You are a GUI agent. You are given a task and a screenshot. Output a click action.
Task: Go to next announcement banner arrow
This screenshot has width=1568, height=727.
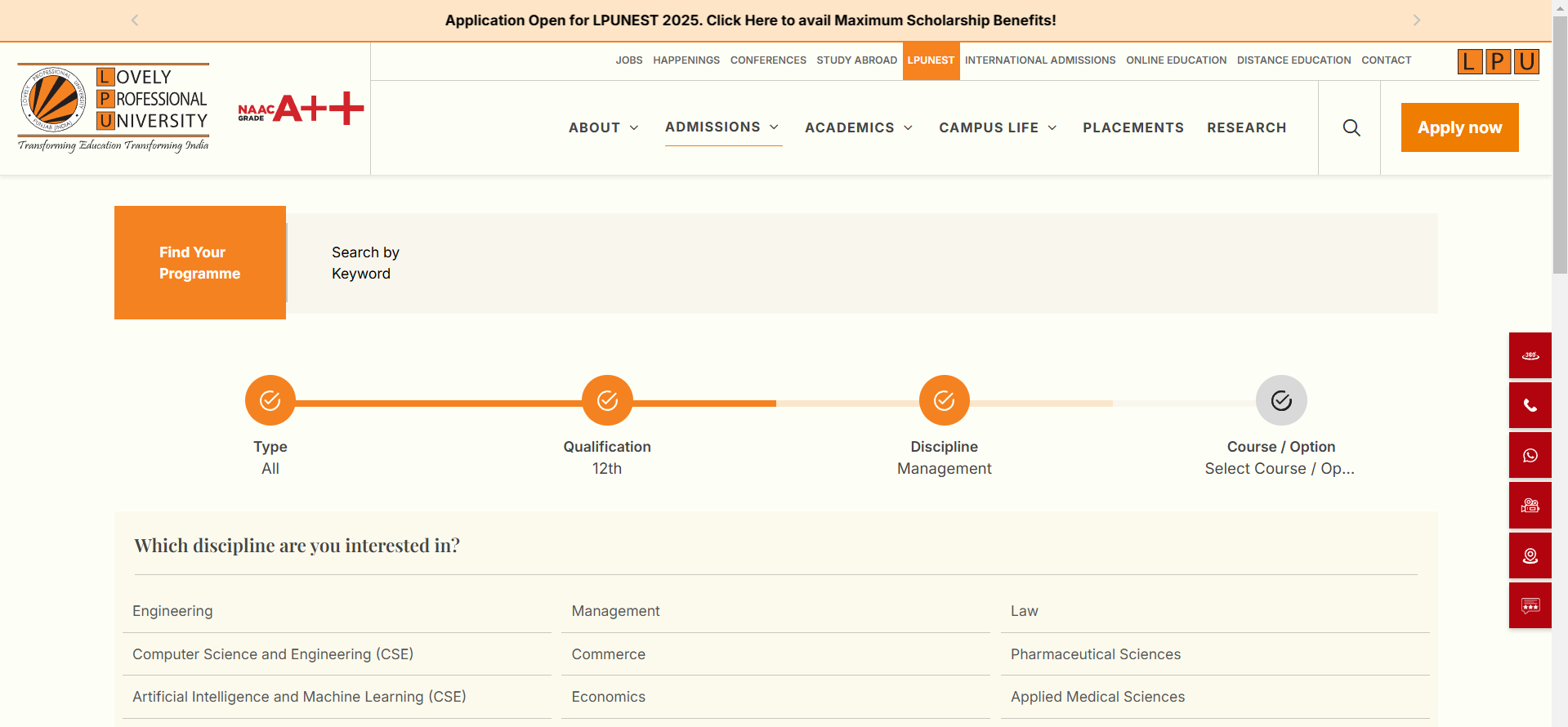1417,20
